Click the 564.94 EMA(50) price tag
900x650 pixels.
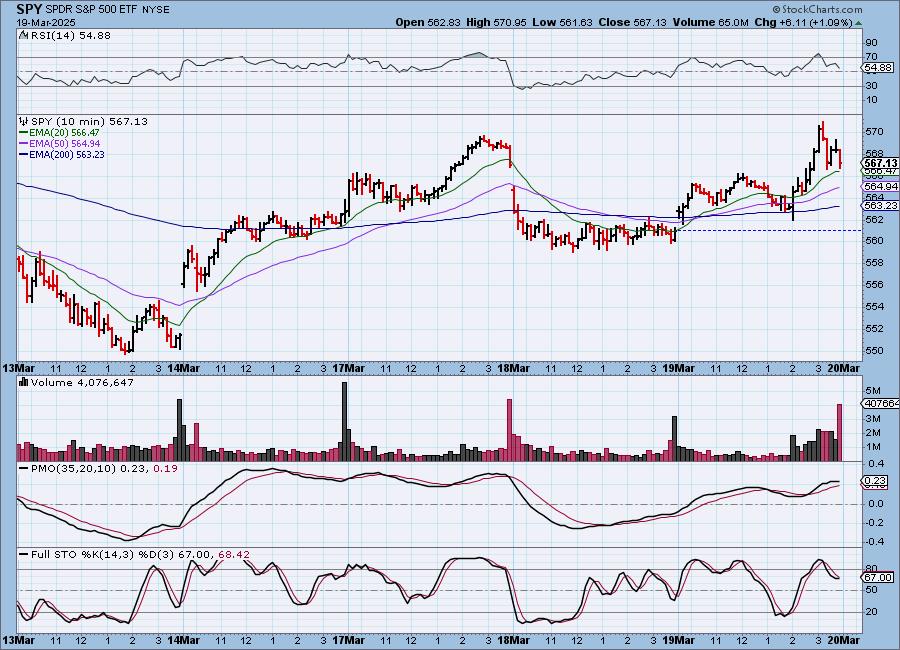[x=881, y=187]
